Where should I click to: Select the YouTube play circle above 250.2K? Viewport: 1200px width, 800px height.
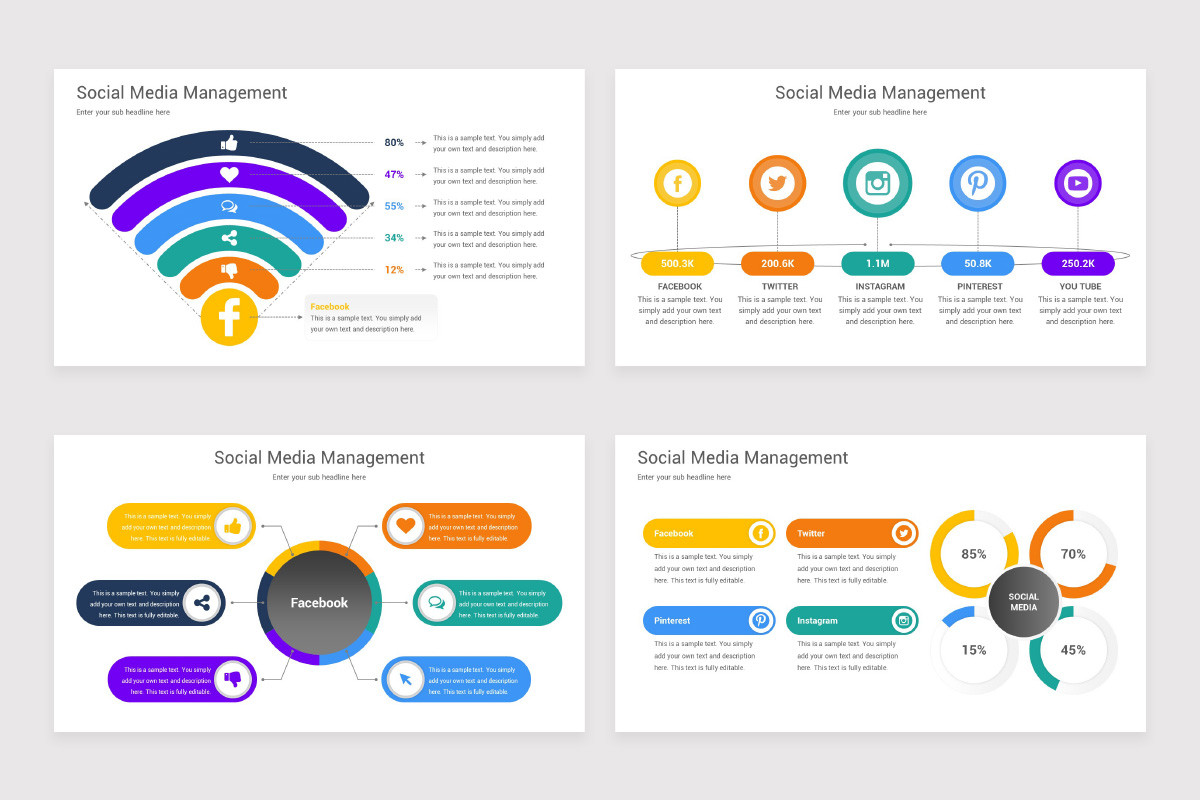1078,183
